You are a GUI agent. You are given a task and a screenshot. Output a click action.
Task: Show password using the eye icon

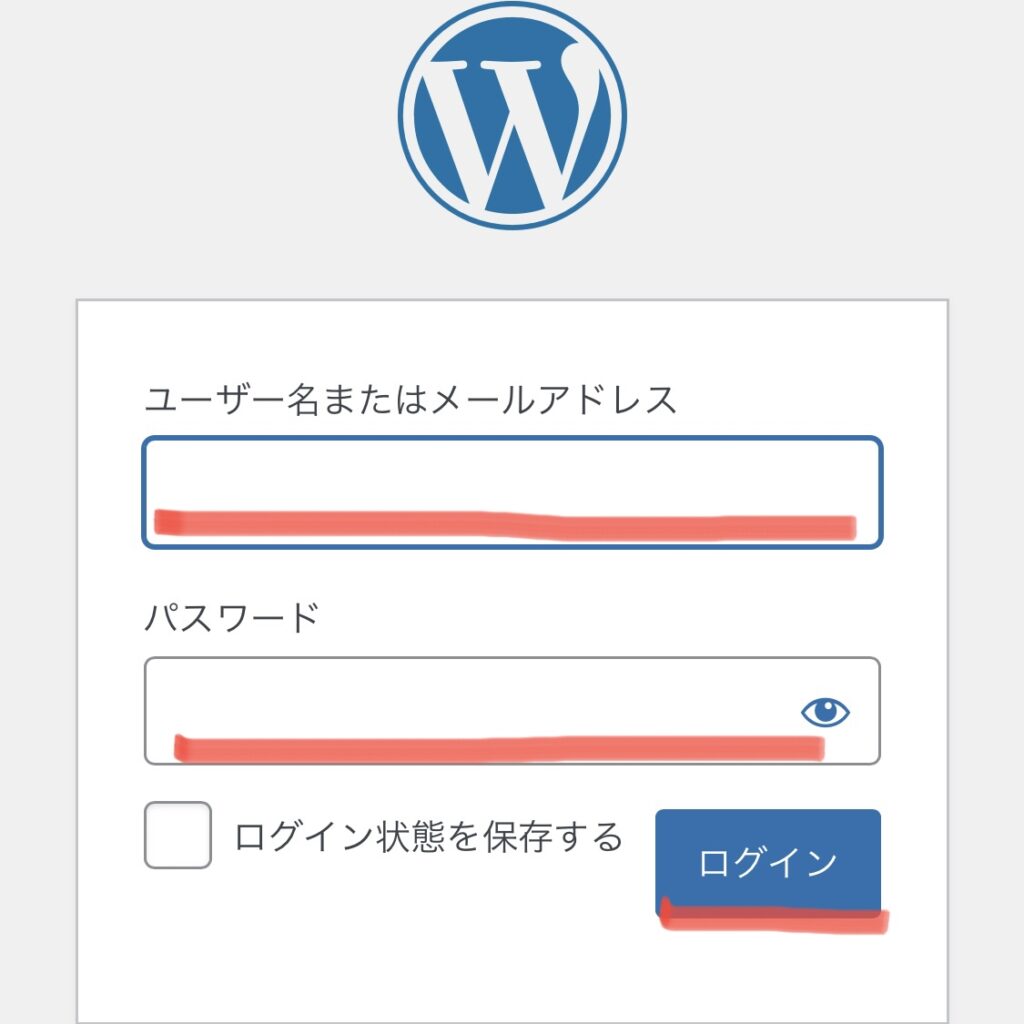click(825, 711)
